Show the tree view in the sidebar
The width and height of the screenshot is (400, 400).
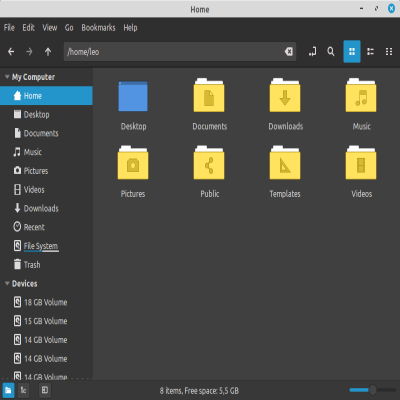(23, 390)
